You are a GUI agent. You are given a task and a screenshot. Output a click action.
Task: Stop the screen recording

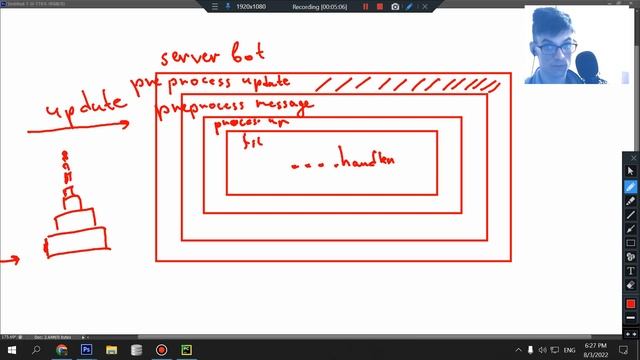pos(380,7)
